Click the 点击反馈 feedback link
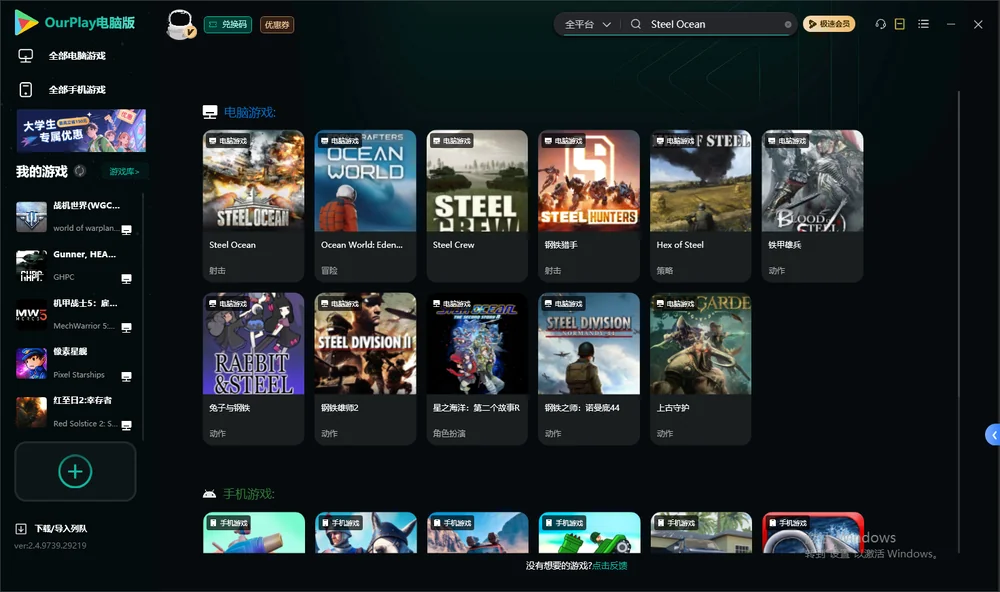 click(x=610, y=565)
